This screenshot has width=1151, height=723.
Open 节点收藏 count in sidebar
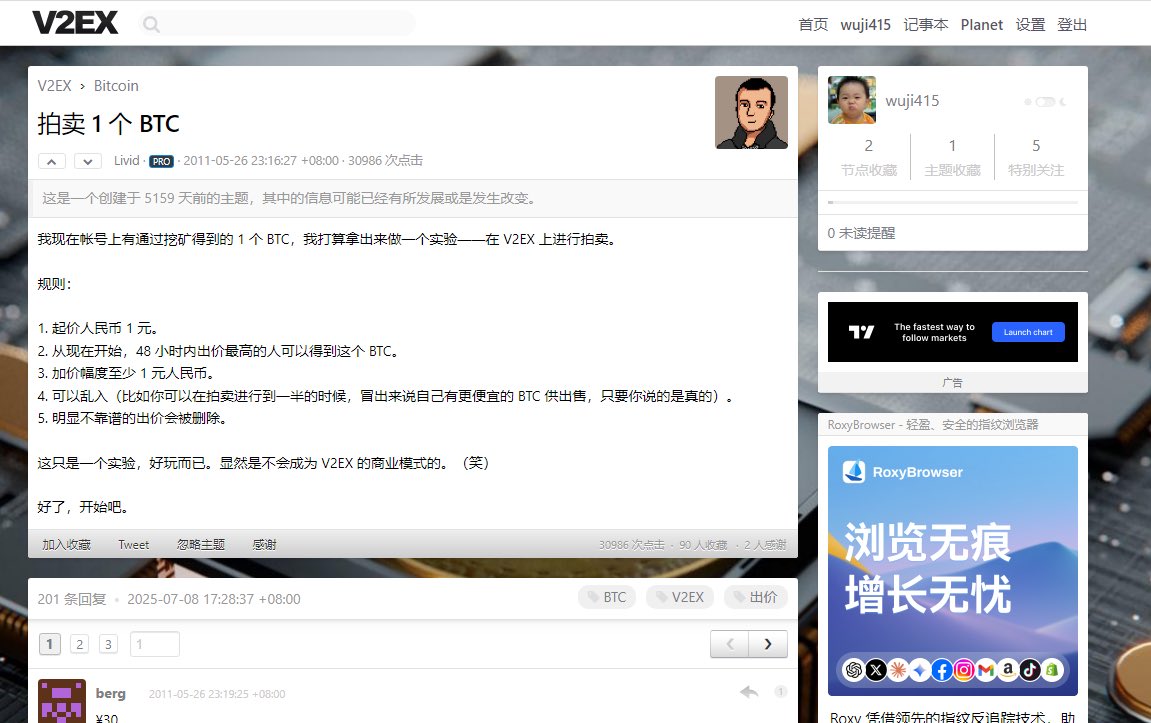point(868,157)
